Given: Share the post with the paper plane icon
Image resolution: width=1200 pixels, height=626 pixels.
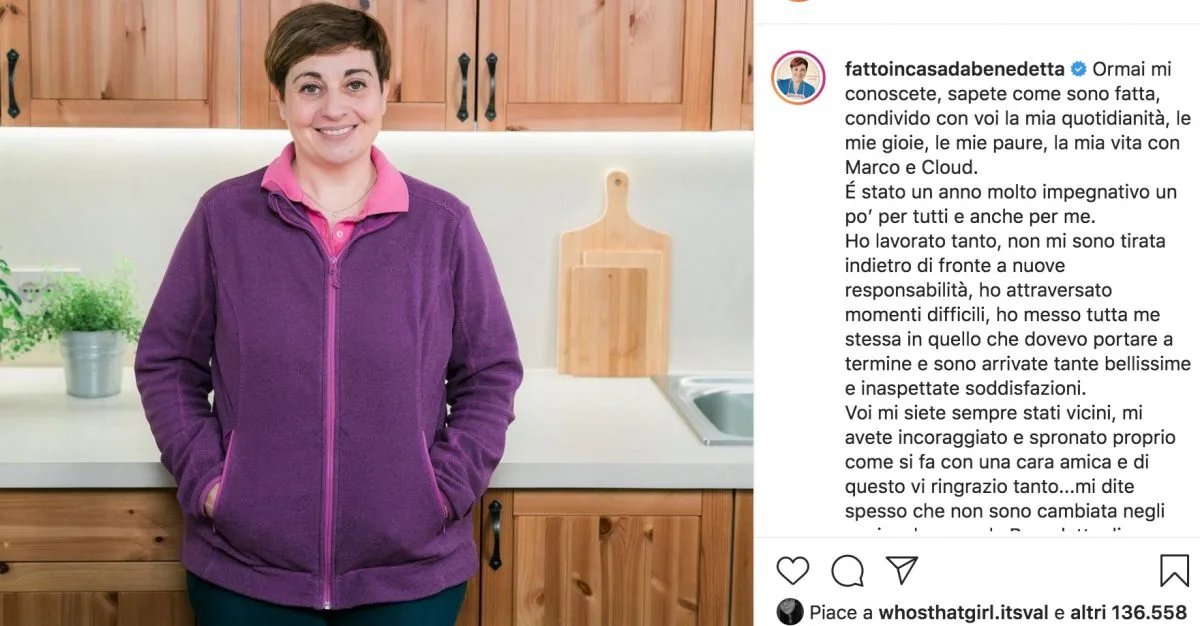Looking at the screenshot, I should pyautogui.click(x=902, y=570).
